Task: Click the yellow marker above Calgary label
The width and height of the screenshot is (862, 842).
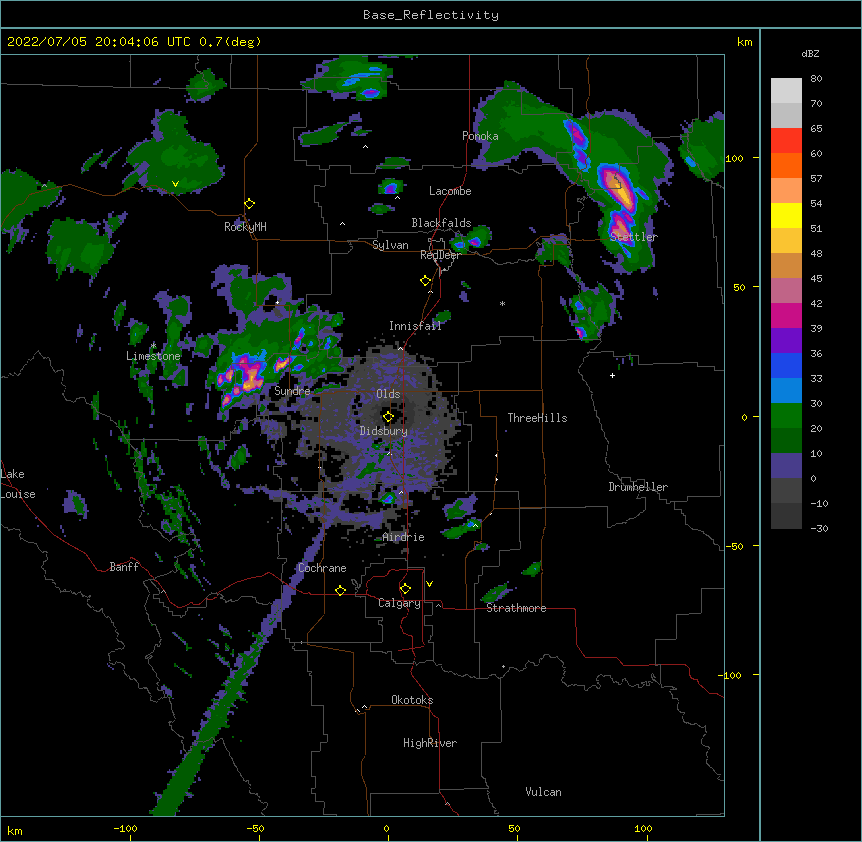Action: pos(405,589)
